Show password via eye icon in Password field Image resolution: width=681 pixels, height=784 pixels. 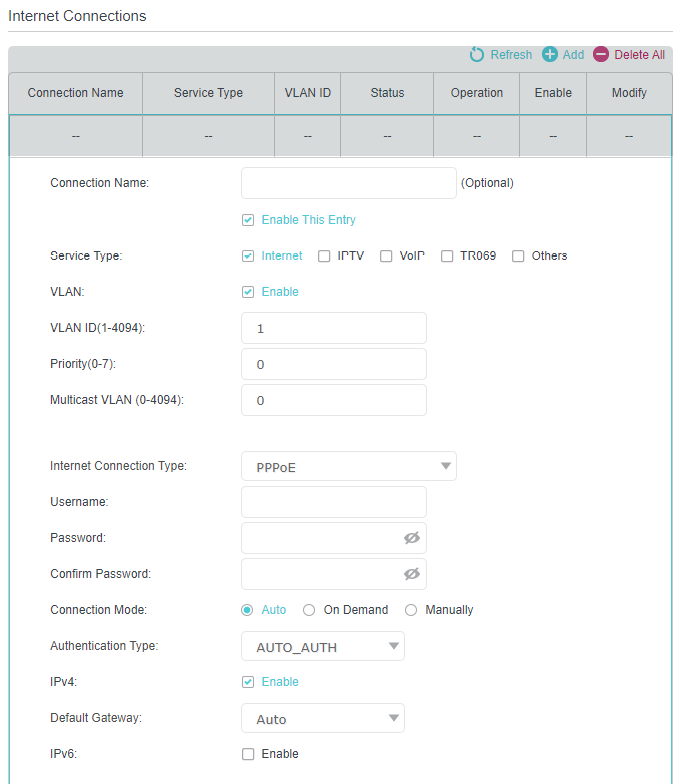coord(412,538)
